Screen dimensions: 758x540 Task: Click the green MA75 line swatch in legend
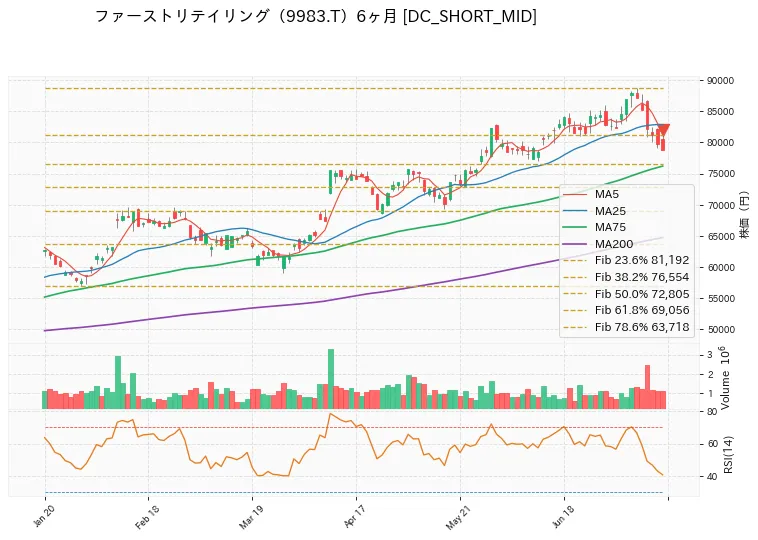click(575, 227)
